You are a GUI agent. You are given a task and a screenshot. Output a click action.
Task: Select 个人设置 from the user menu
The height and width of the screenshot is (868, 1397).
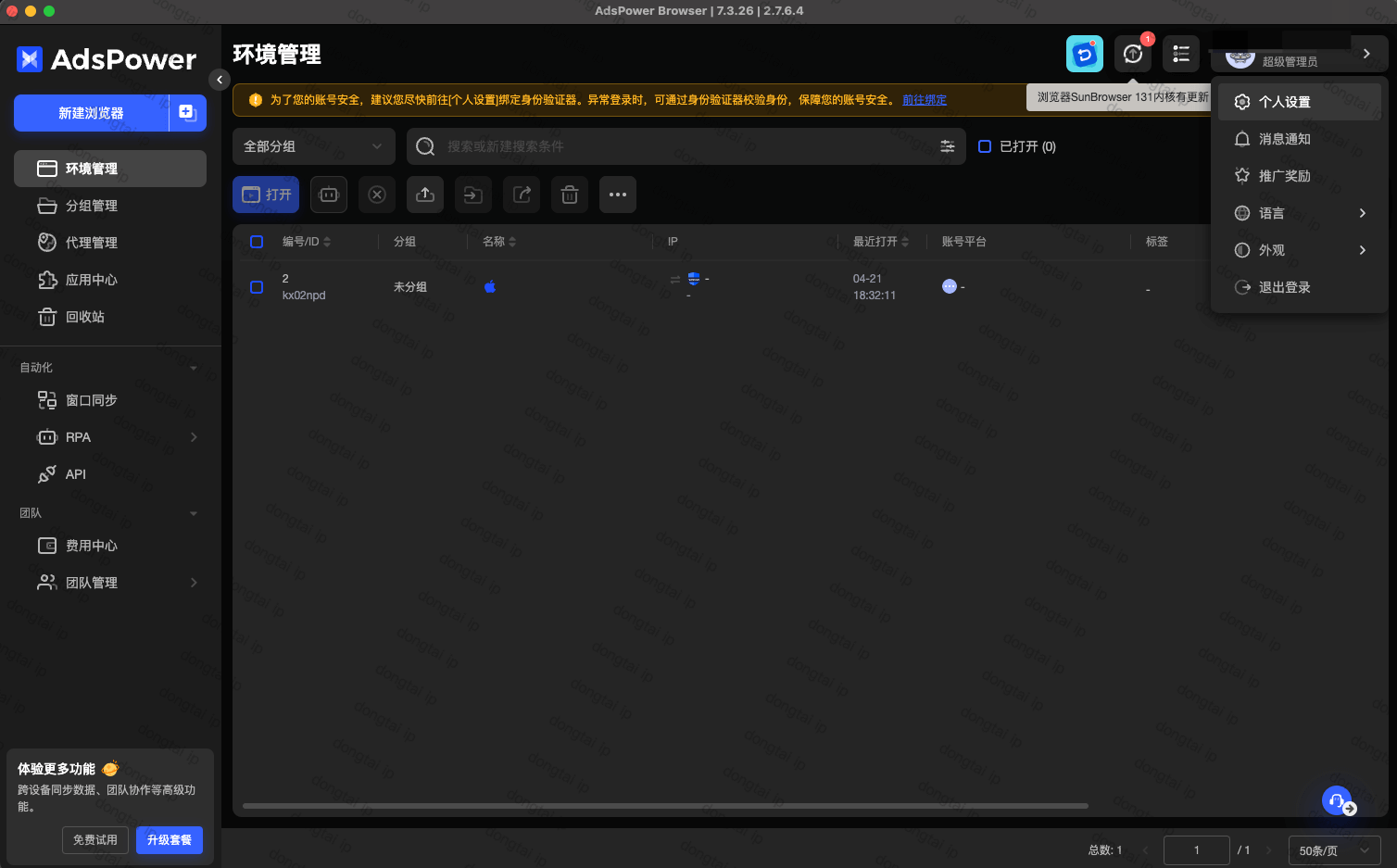[1284, 102]
